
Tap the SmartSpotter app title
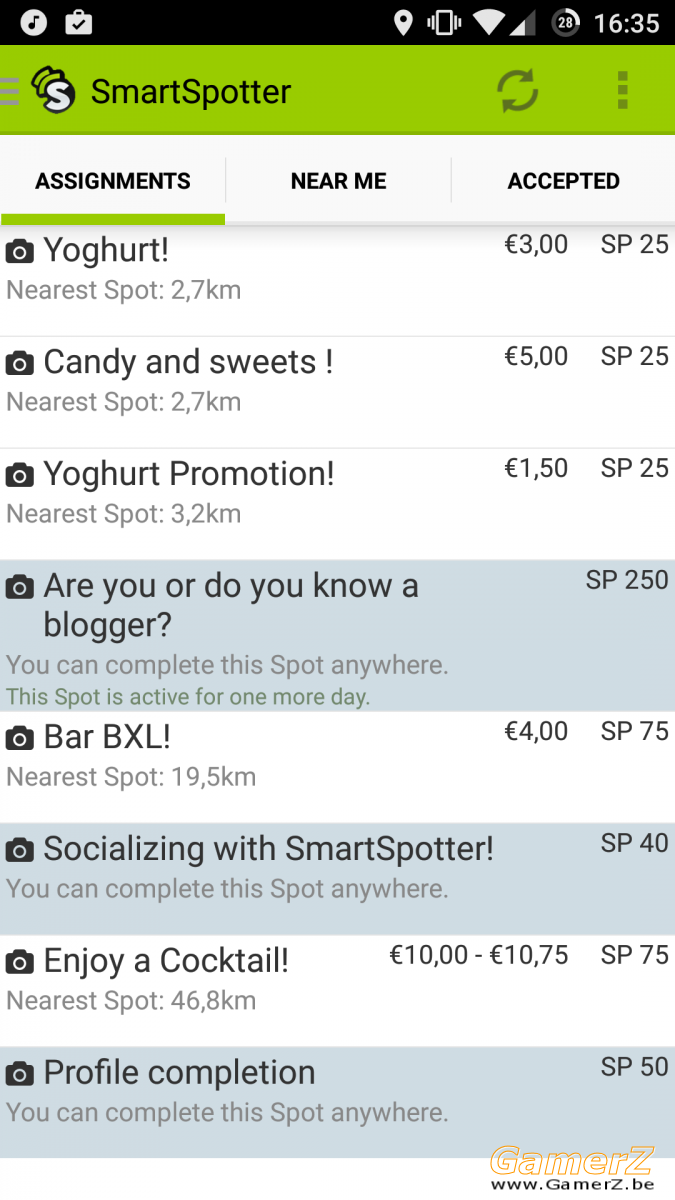coord(191,92)
